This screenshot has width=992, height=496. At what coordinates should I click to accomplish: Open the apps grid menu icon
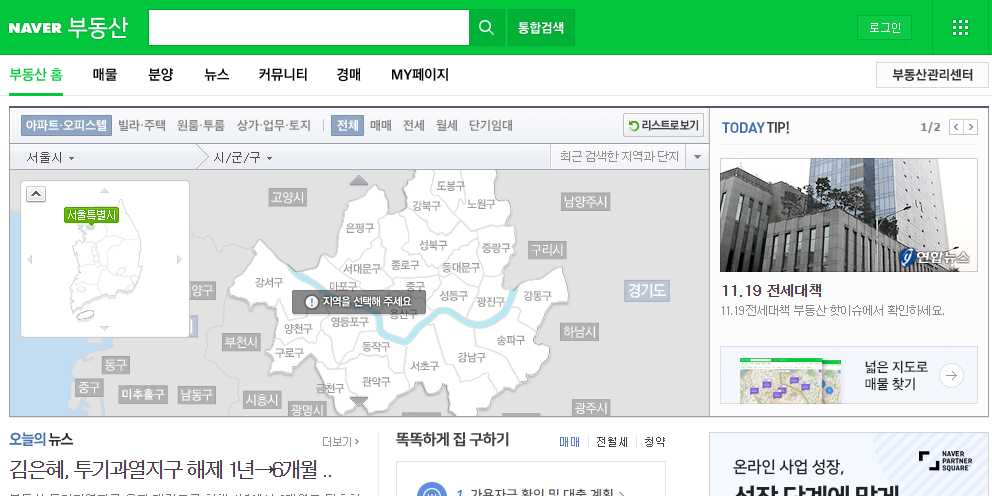click(x=960, y=27)
